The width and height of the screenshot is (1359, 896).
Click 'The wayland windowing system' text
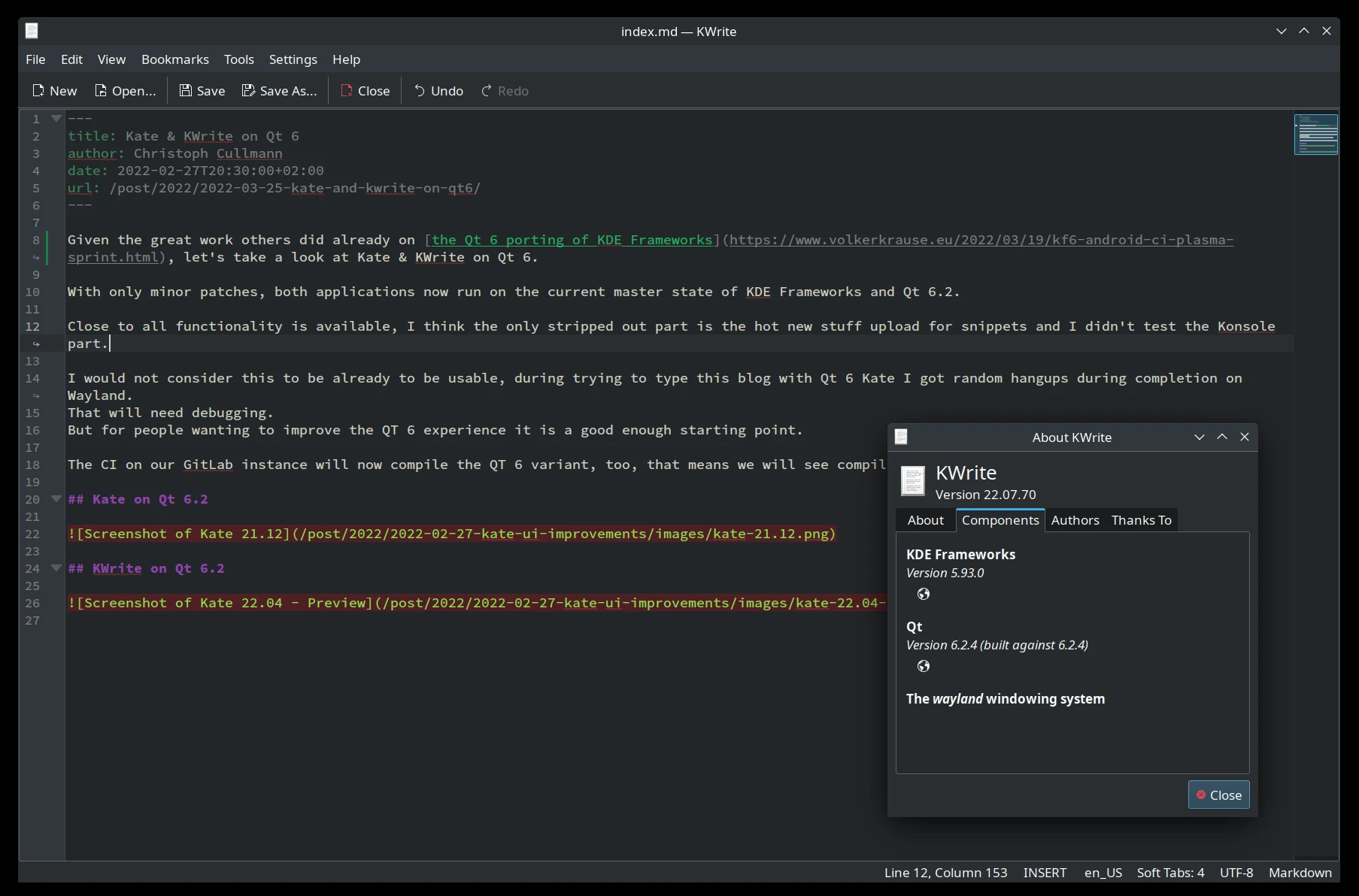1006,699
